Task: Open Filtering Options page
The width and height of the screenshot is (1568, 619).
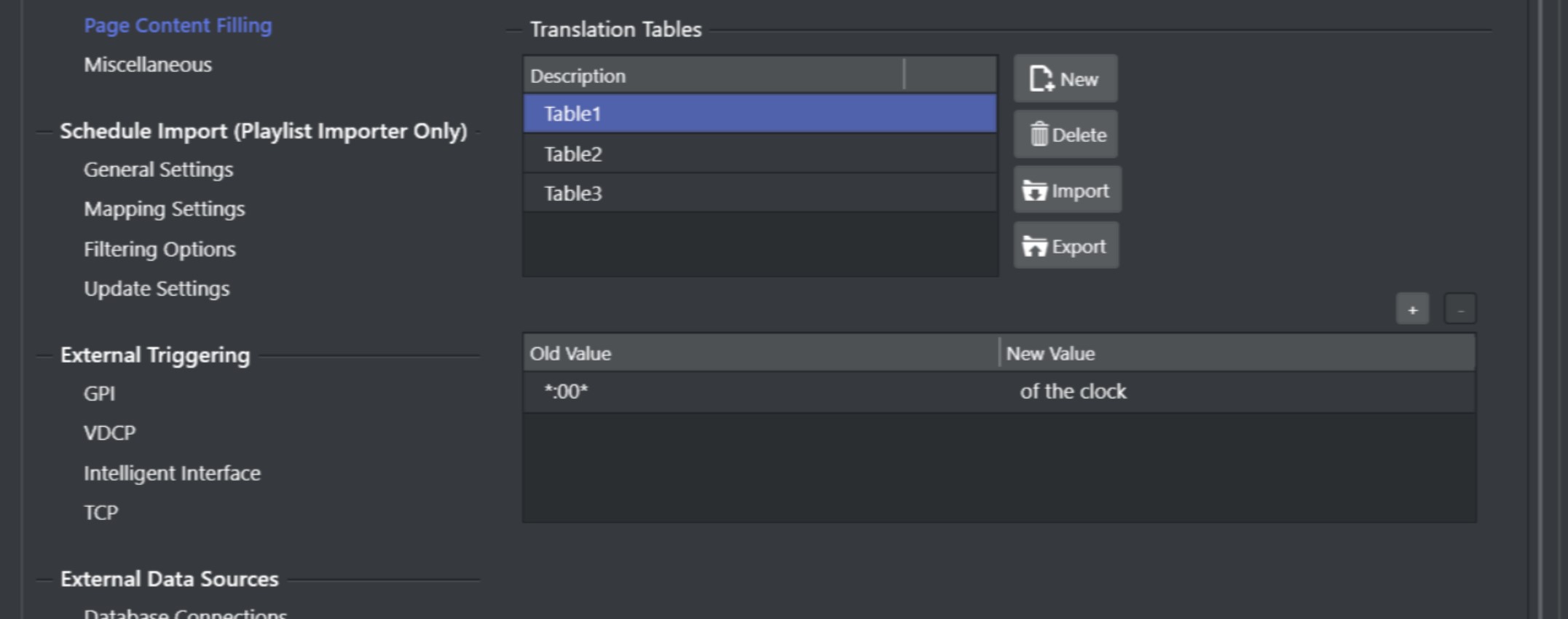Action: pos(159,249)
